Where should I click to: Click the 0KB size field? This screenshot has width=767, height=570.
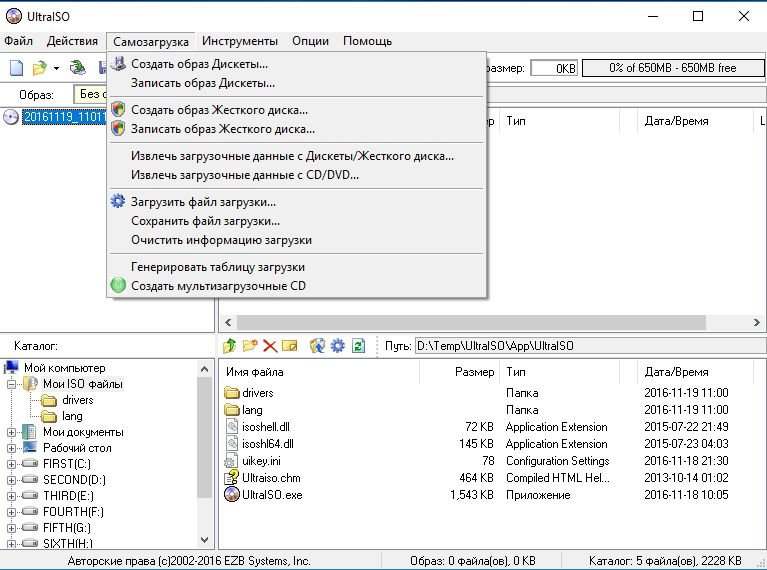coord(554,68)
